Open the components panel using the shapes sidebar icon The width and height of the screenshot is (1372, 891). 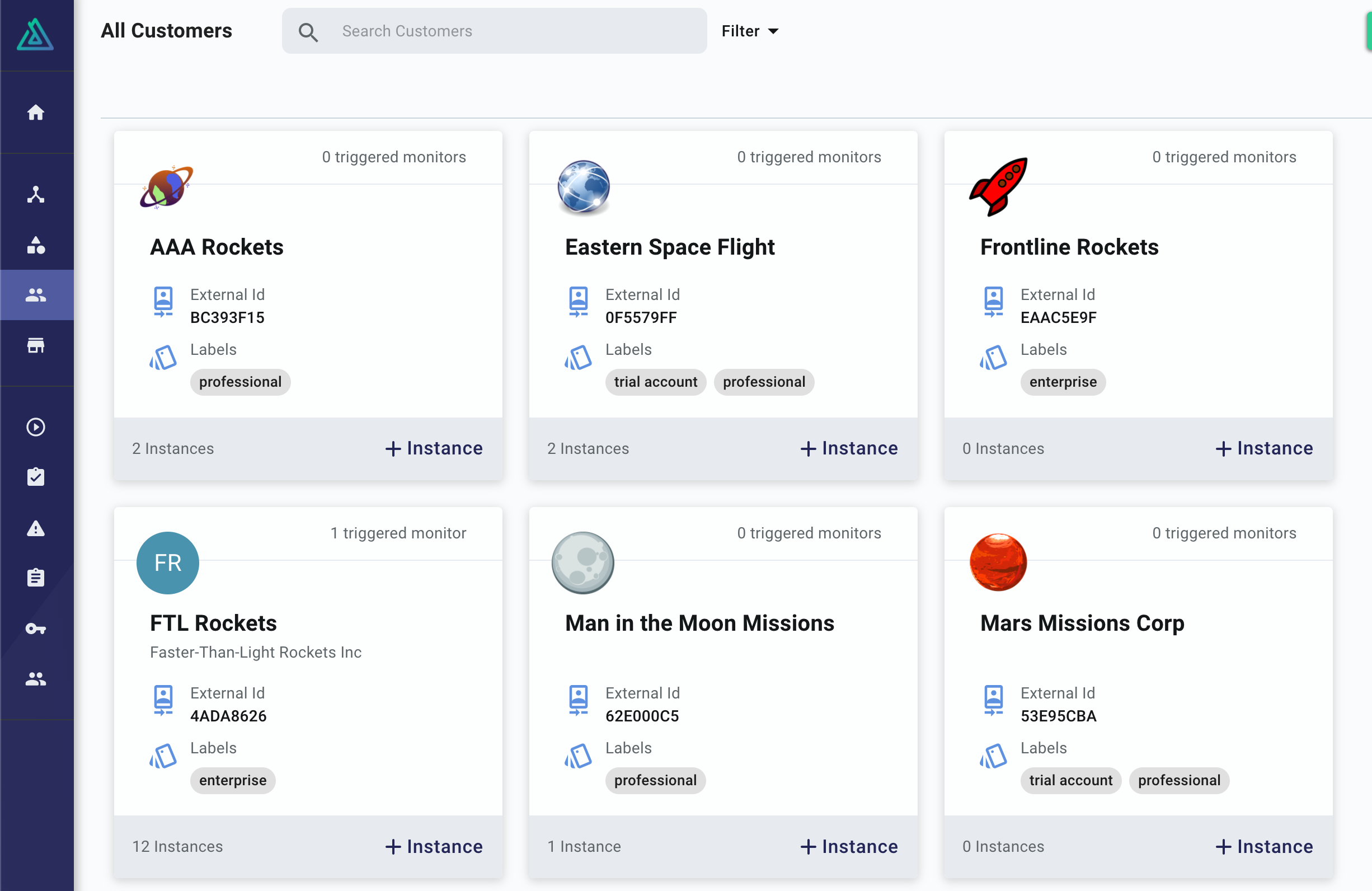point(36,246)
